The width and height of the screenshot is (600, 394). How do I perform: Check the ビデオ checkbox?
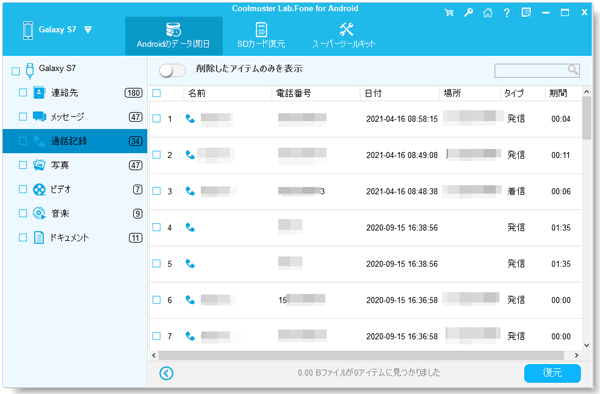click(23, 189)
